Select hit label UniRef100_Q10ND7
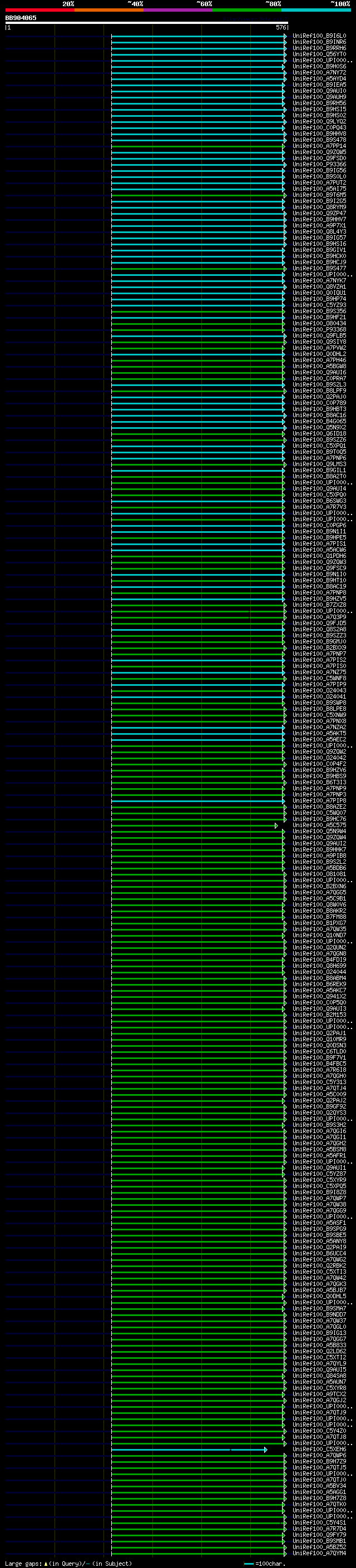The width and height of the screenshot is (356, 1568). coord(319,935)
